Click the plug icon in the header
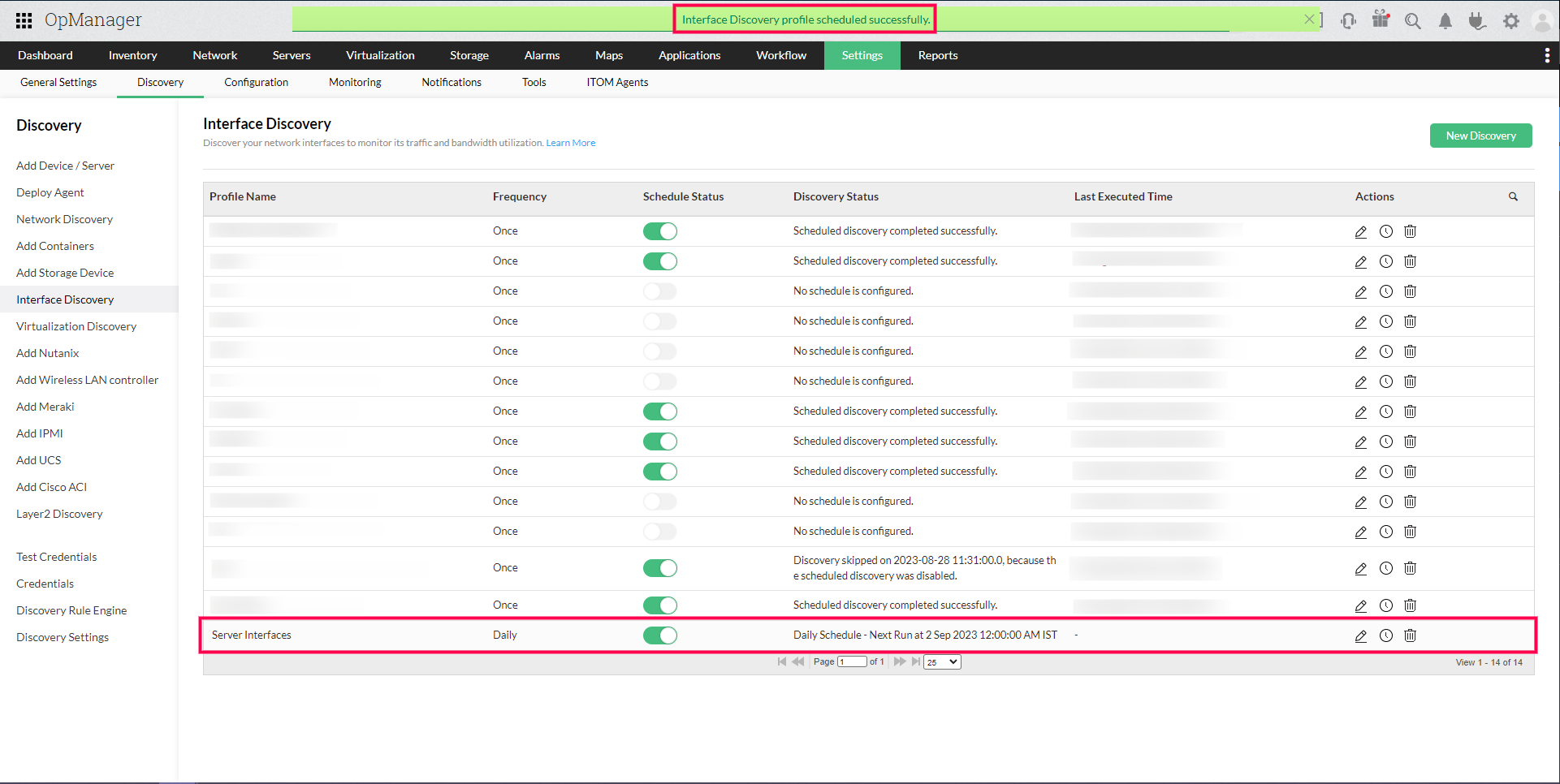Viewport: 1560px width, 784px height. pyautogui.click(x=1477, y=21)
